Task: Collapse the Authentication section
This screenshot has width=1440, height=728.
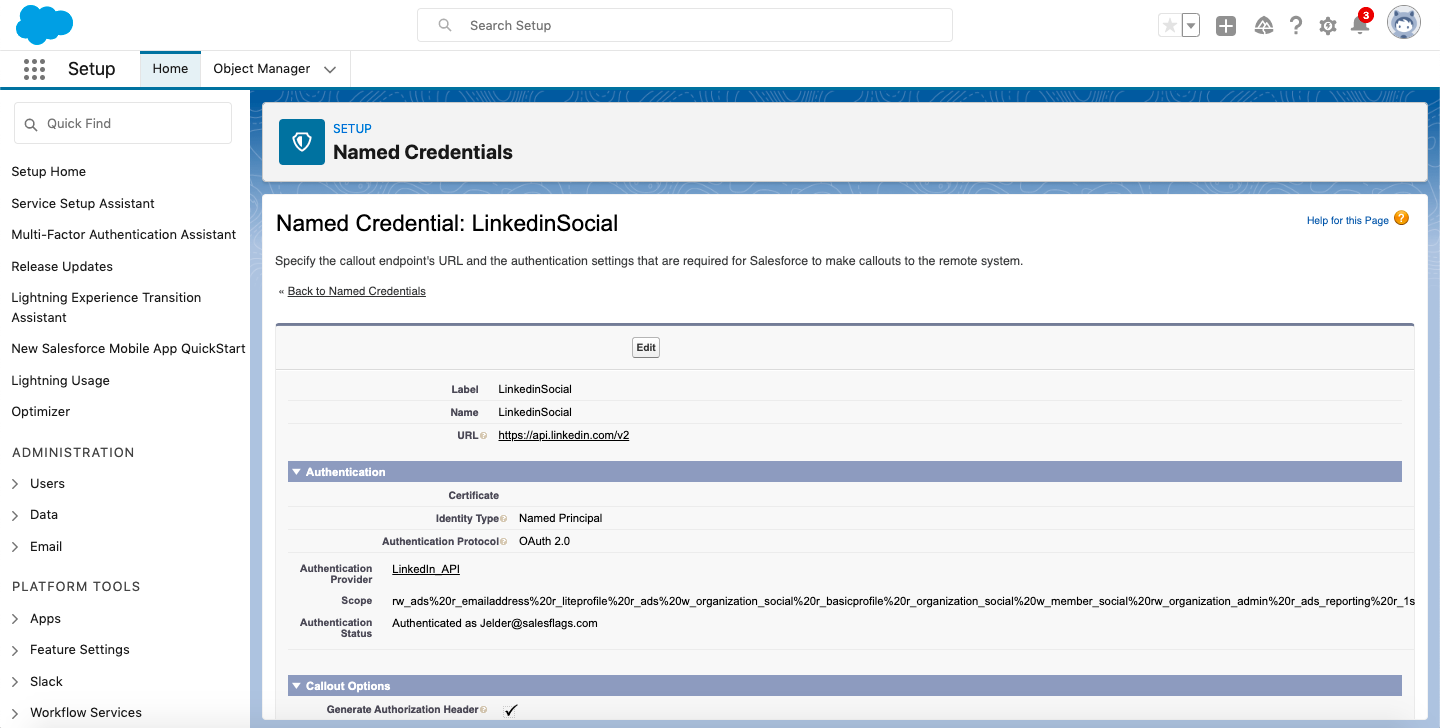Action: [x=296, y=472]
